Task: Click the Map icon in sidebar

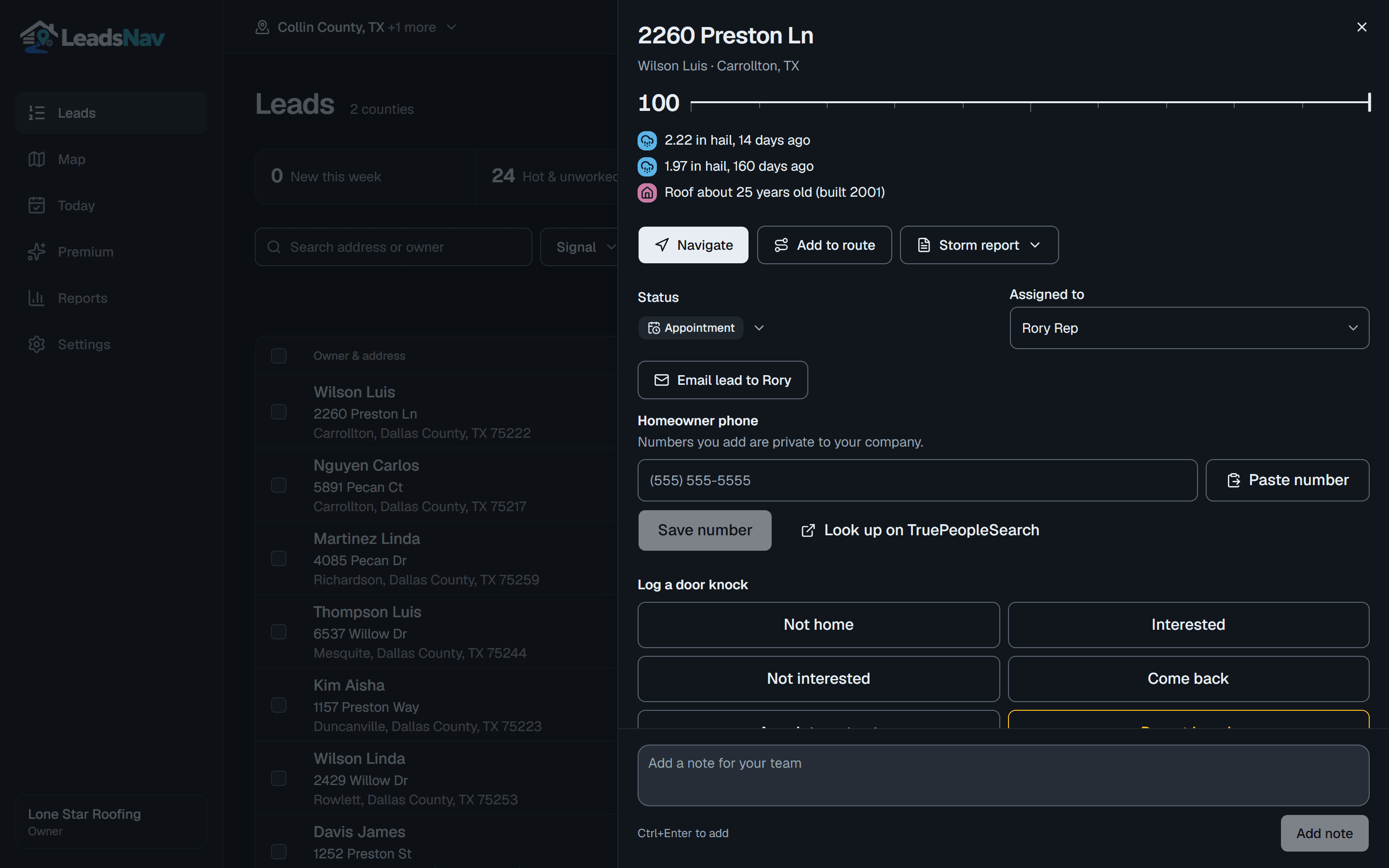Action: [x=37, y=159]
